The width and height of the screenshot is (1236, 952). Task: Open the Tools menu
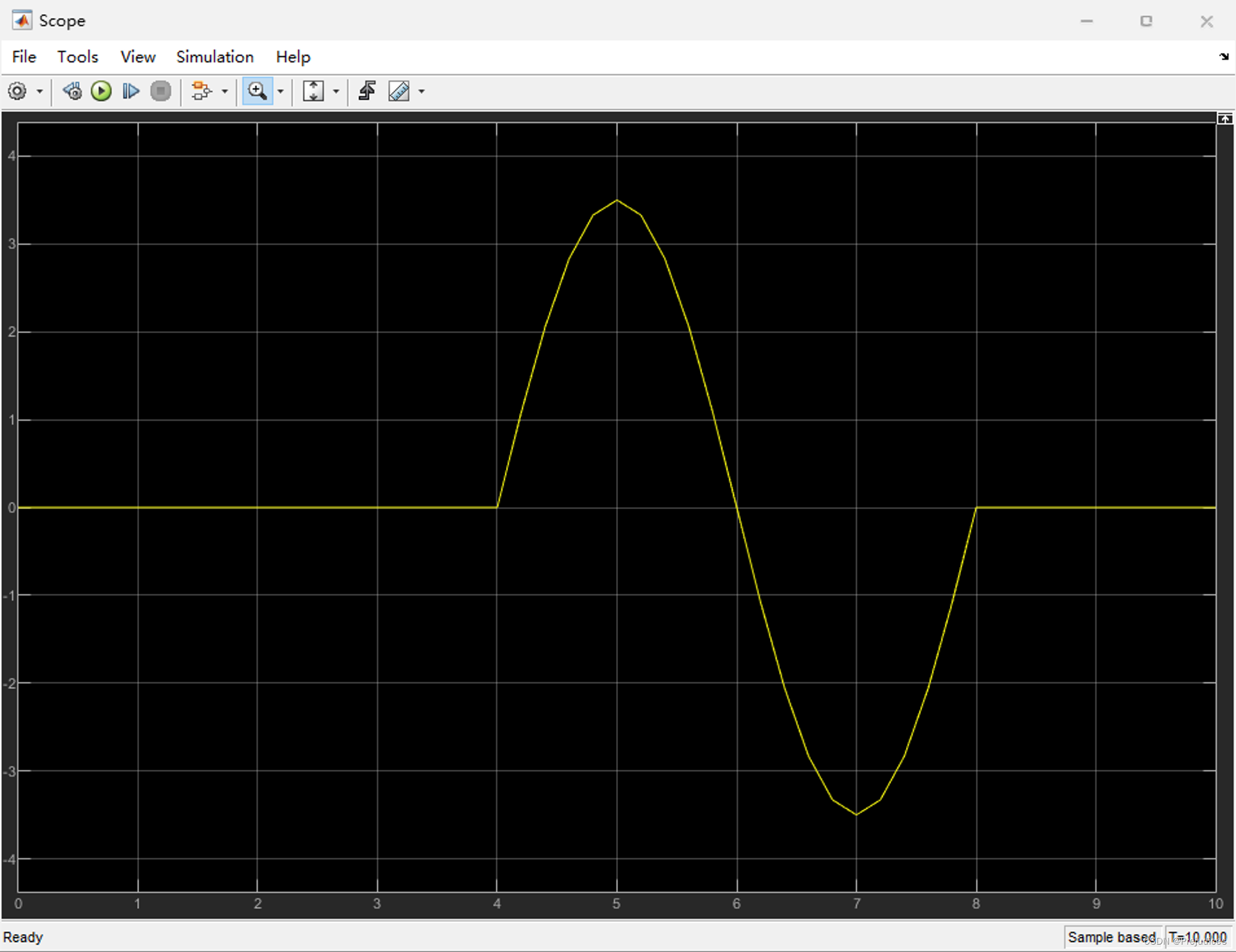pyautogui.click(x=78, y=57)
